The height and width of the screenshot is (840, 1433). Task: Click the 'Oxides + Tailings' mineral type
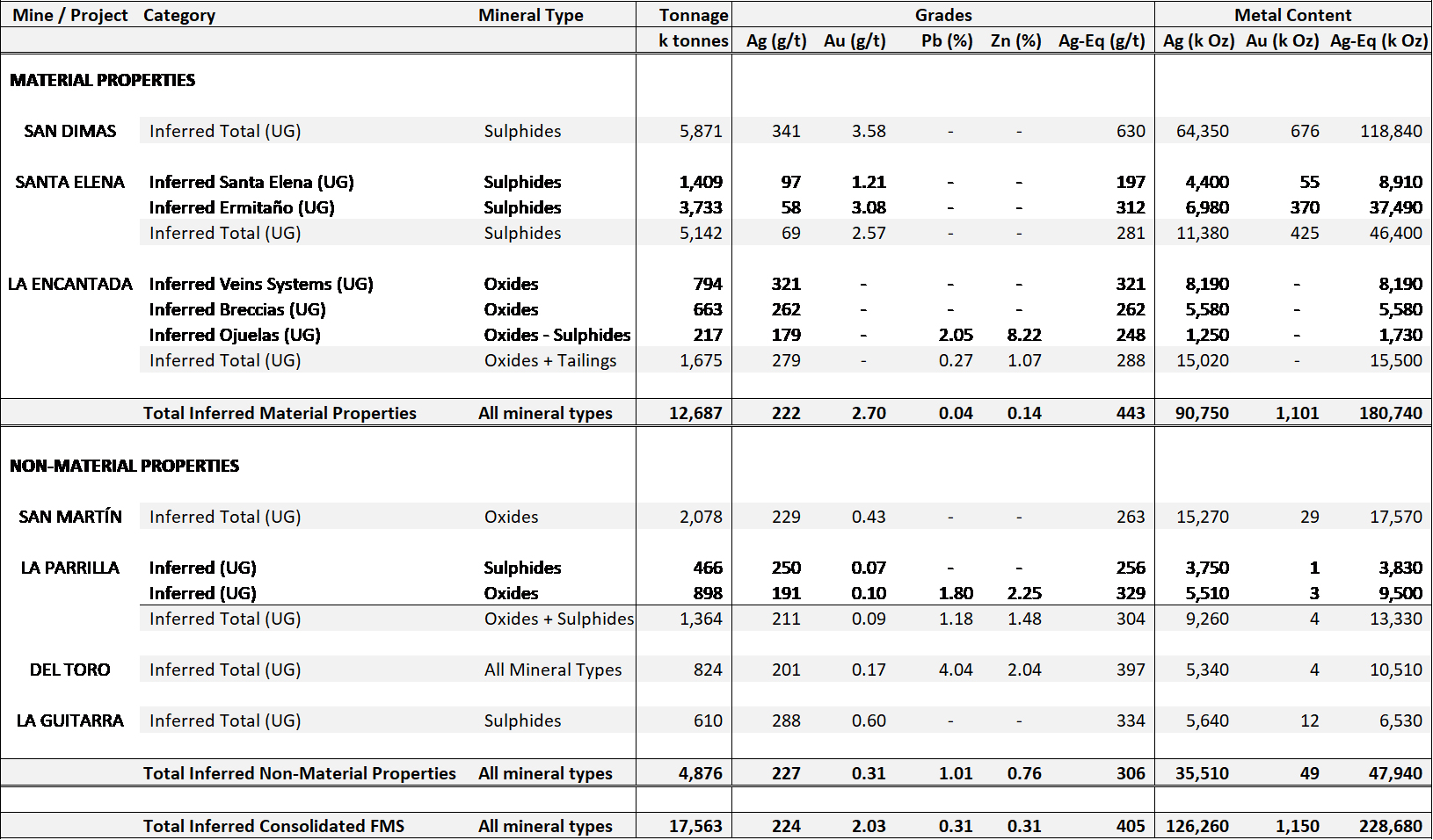(x=550, y=360)
